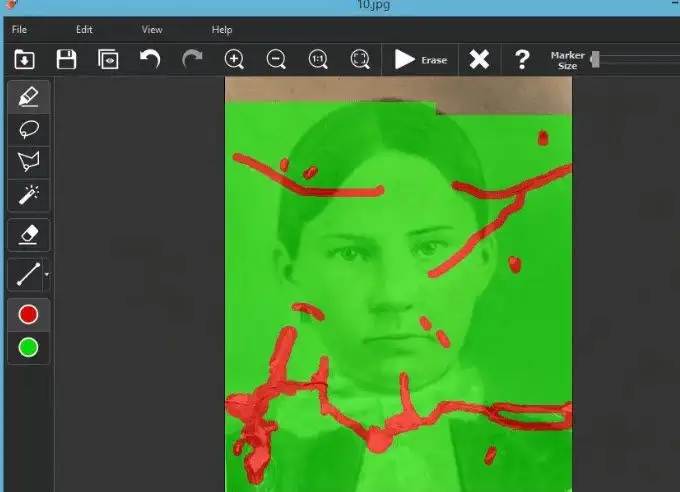Select the Lasso selection tool
Viewport: 680px width, 492px height.
tap(29, 129)
